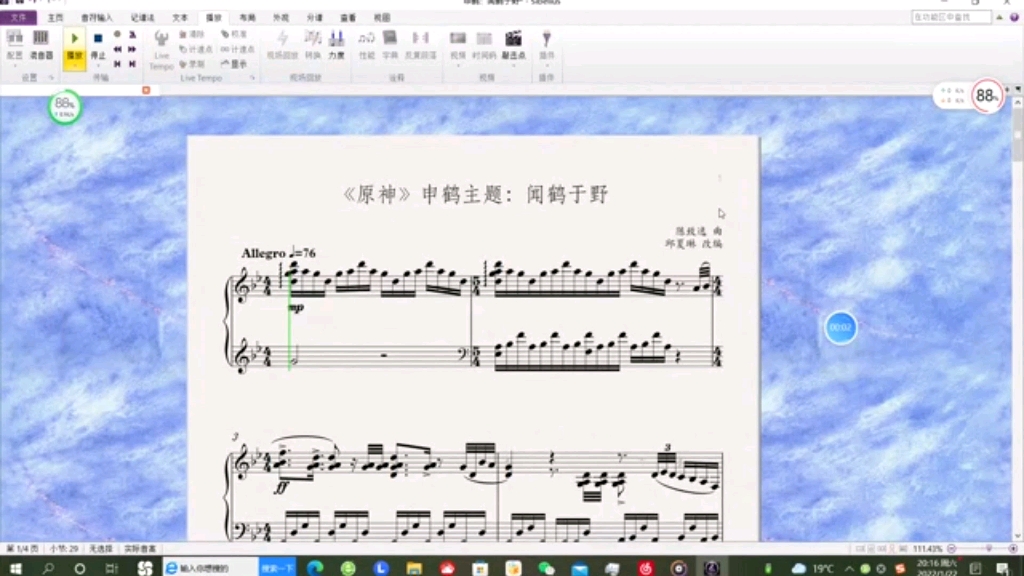Switch to the Home (主页) ribbon tab

tap(56, 18)
